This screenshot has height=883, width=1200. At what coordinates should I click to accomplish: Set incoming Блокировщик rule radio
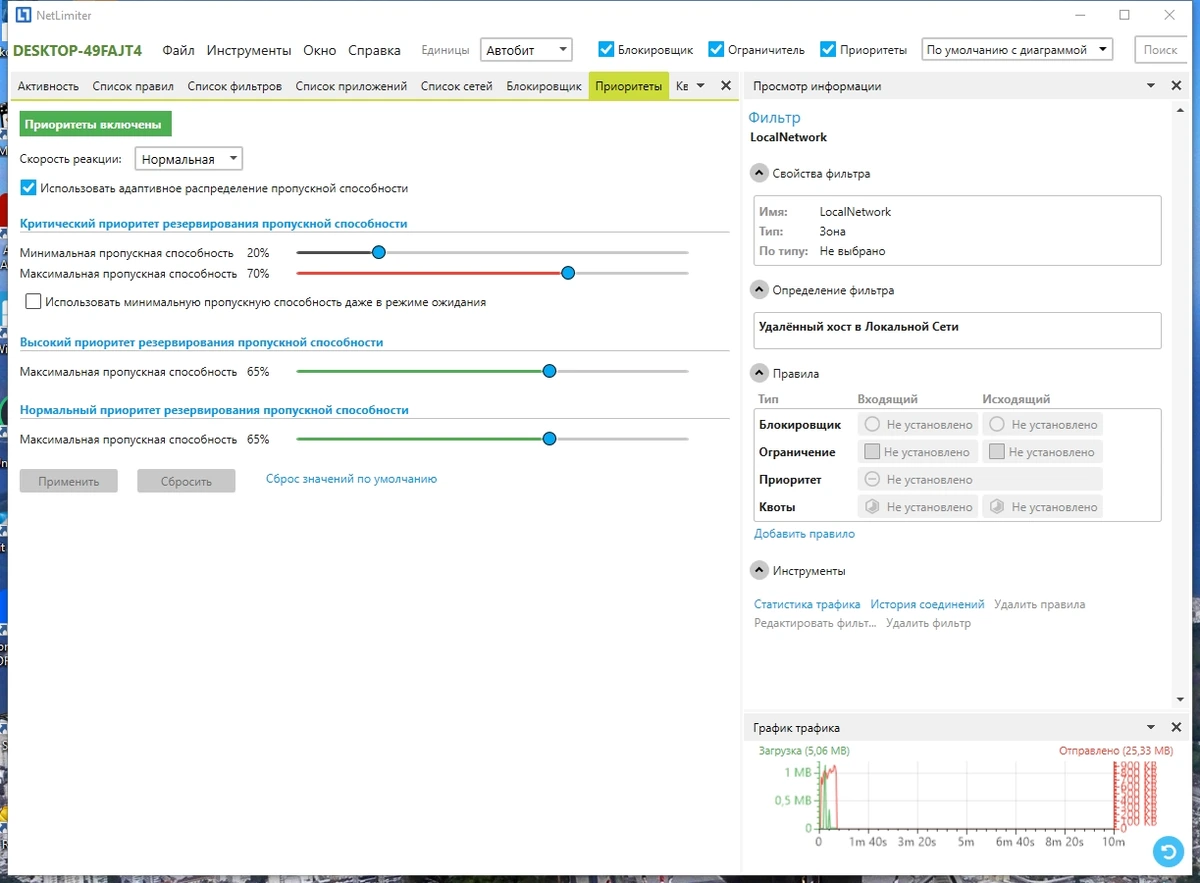point(872,424)
